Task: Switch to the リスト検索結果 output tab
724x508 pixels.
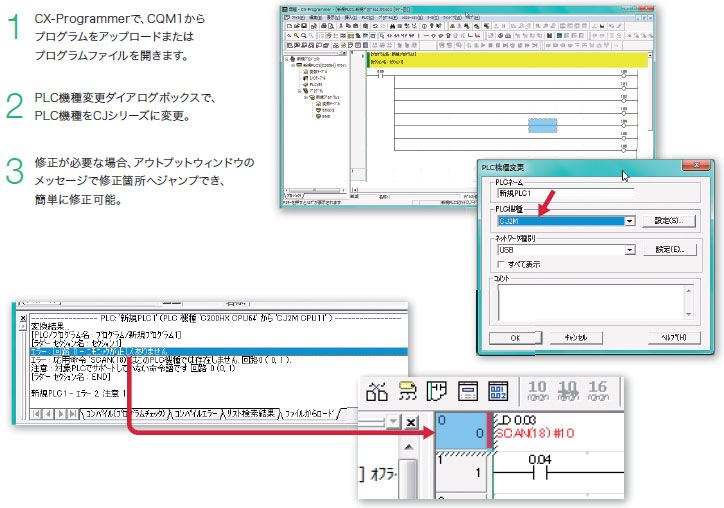Action: point(250,413)
